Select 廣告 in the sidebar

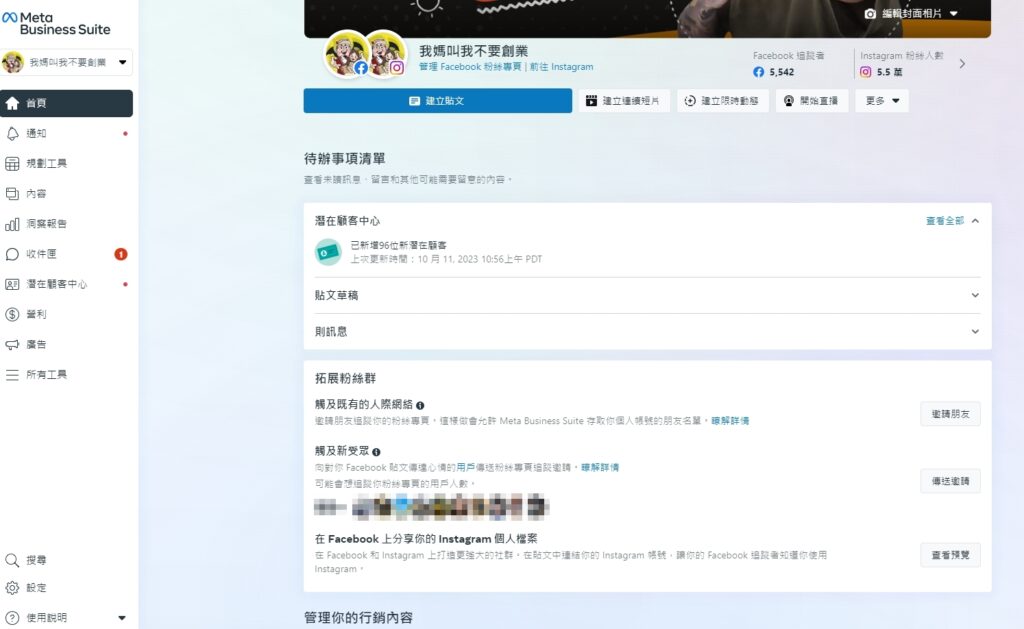(x=67, y=344)
